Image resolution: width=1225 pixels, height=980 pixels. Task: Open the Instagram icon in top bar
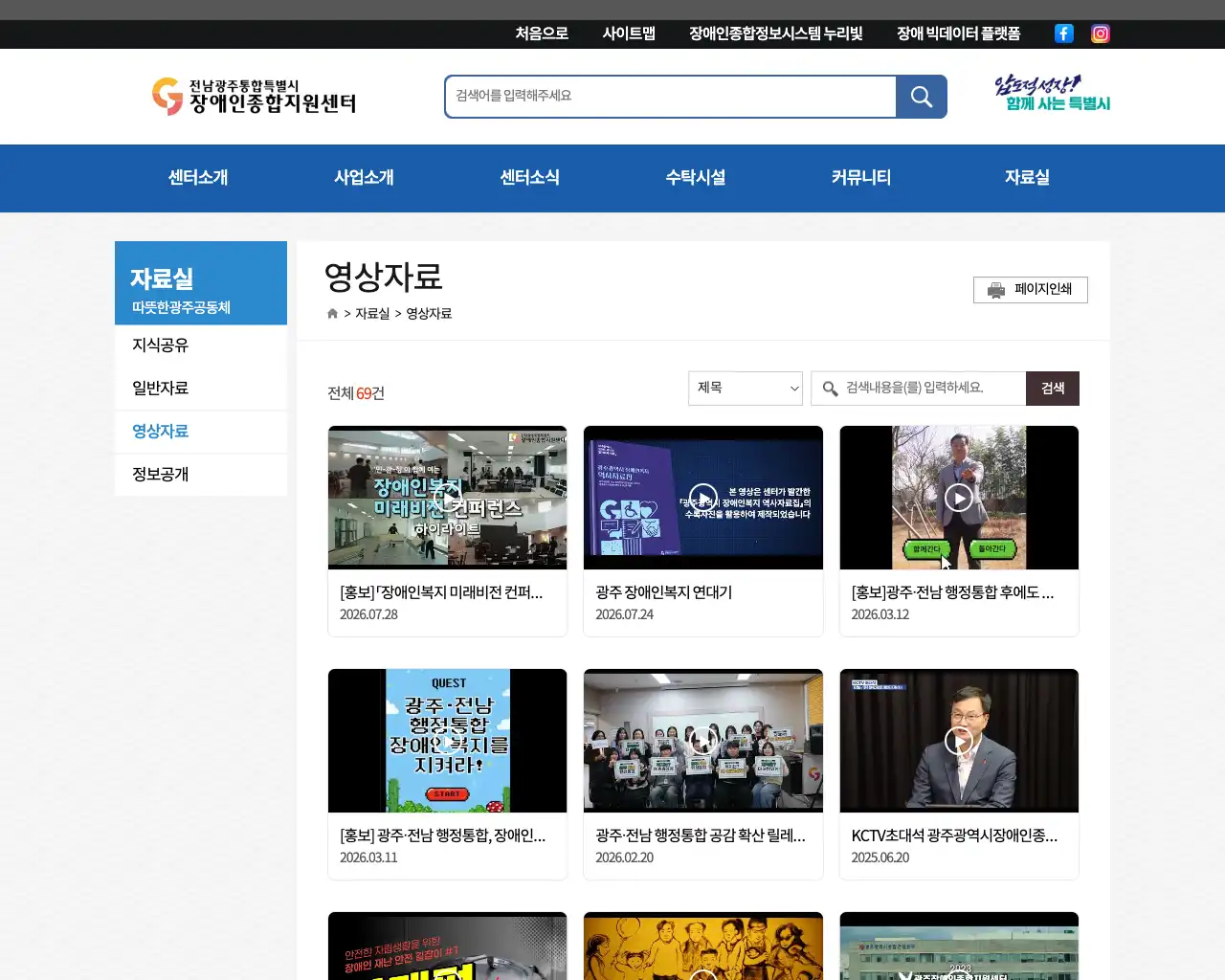(x=1101, y=33)
